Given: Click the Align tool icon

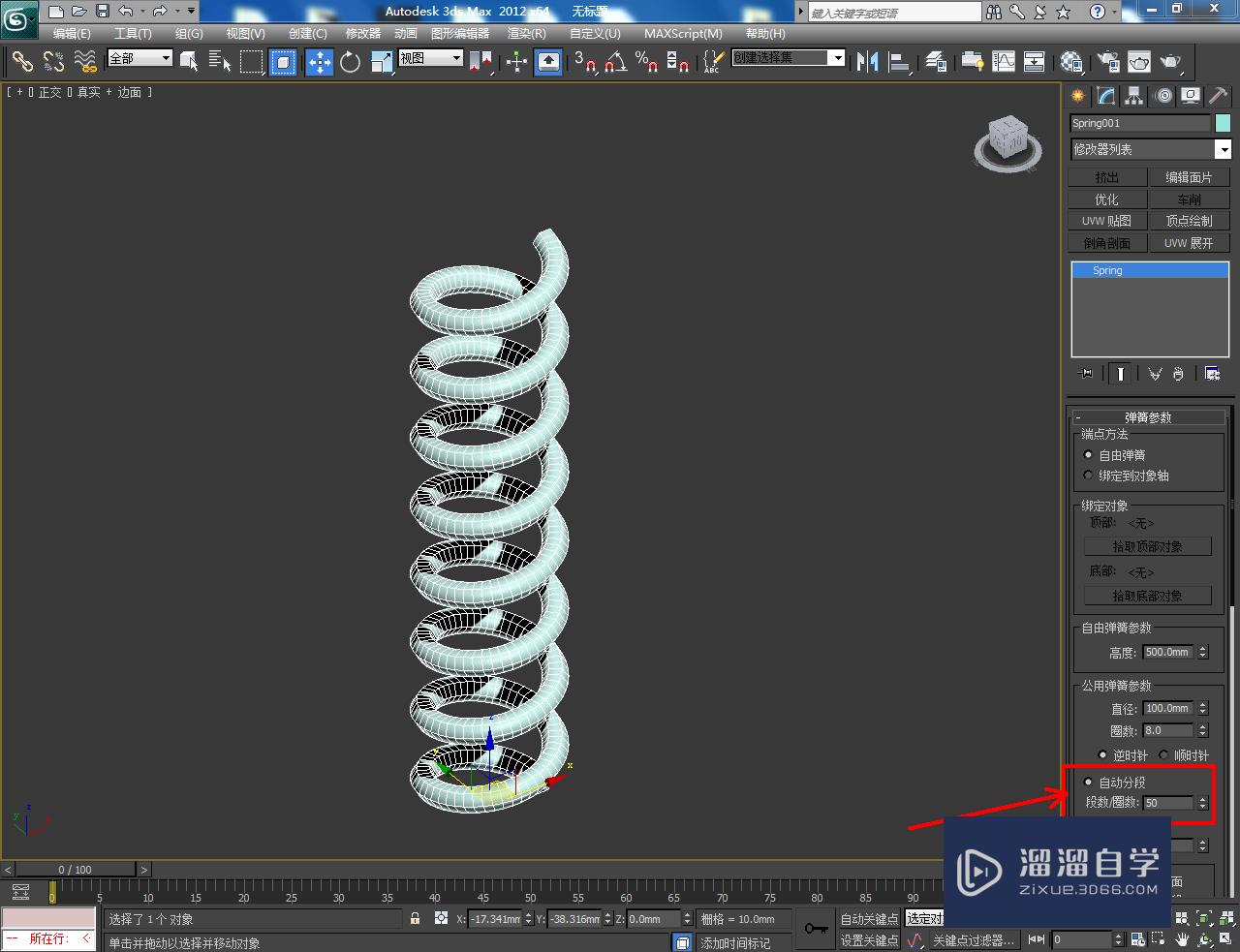Looking at the screenshot, I should pos(900,62).
